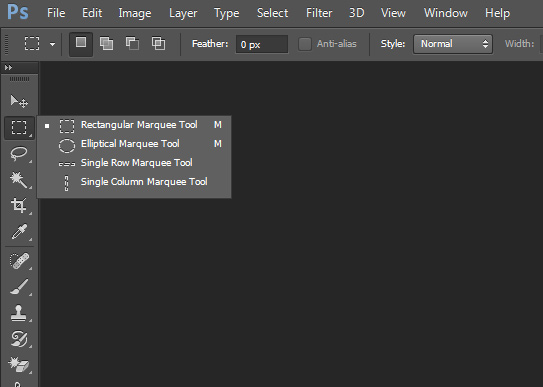Open the Edit menu

click(92, 13)
